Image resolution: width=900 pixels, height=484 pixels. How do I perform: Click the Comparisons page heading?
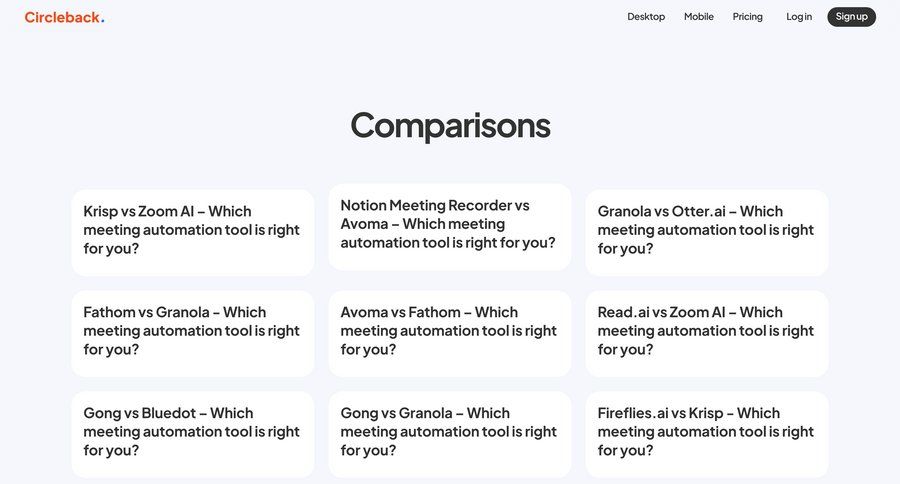tap(450, 125)
